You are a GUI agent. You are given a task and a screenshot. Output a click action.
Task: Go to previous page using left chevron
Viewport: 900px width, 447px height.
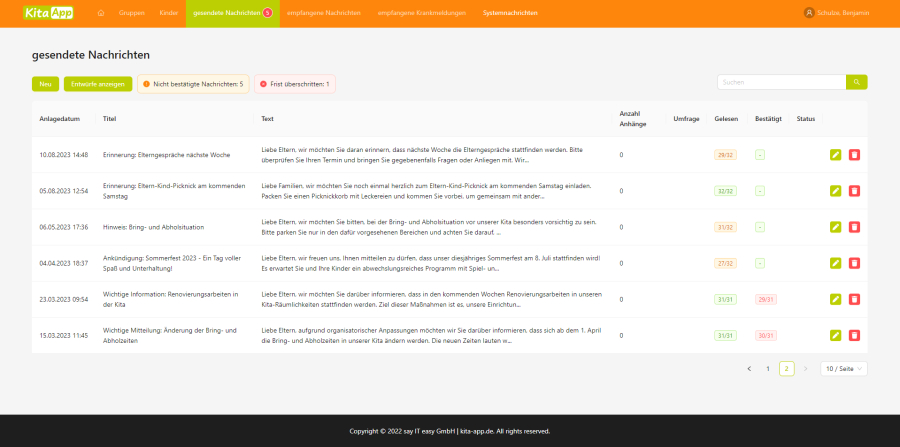click(749, 369)
